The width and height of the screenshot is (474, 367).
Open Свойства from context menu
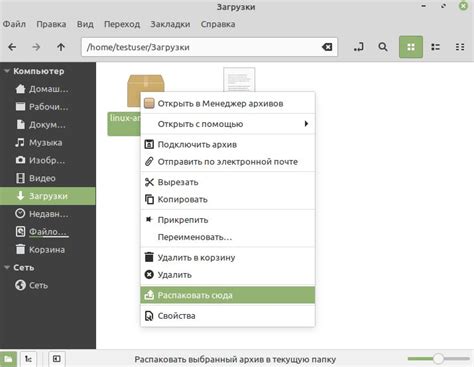[228, 316]
